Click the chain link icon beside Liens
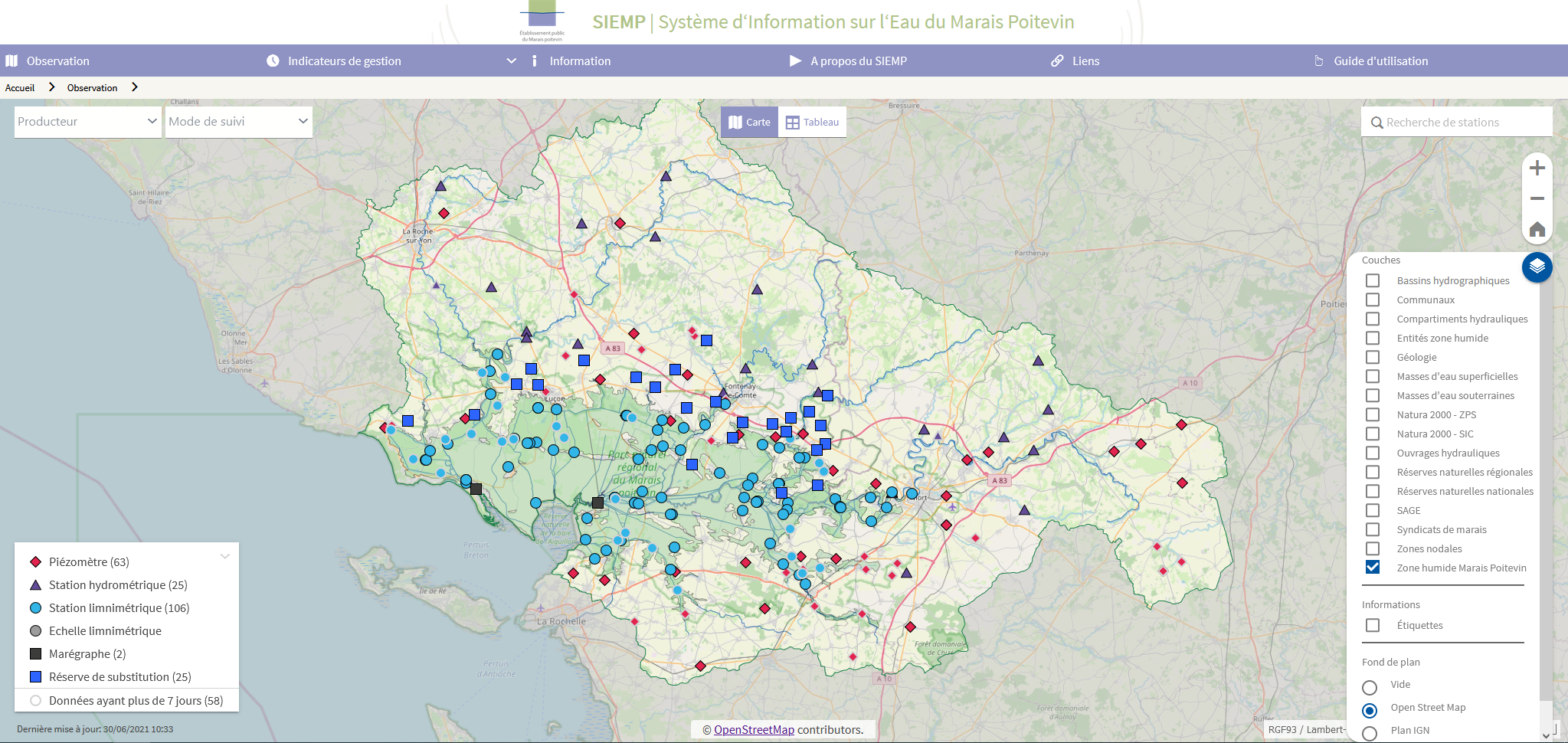This screenshot has height=743, width=1568. click(1057, 61)
